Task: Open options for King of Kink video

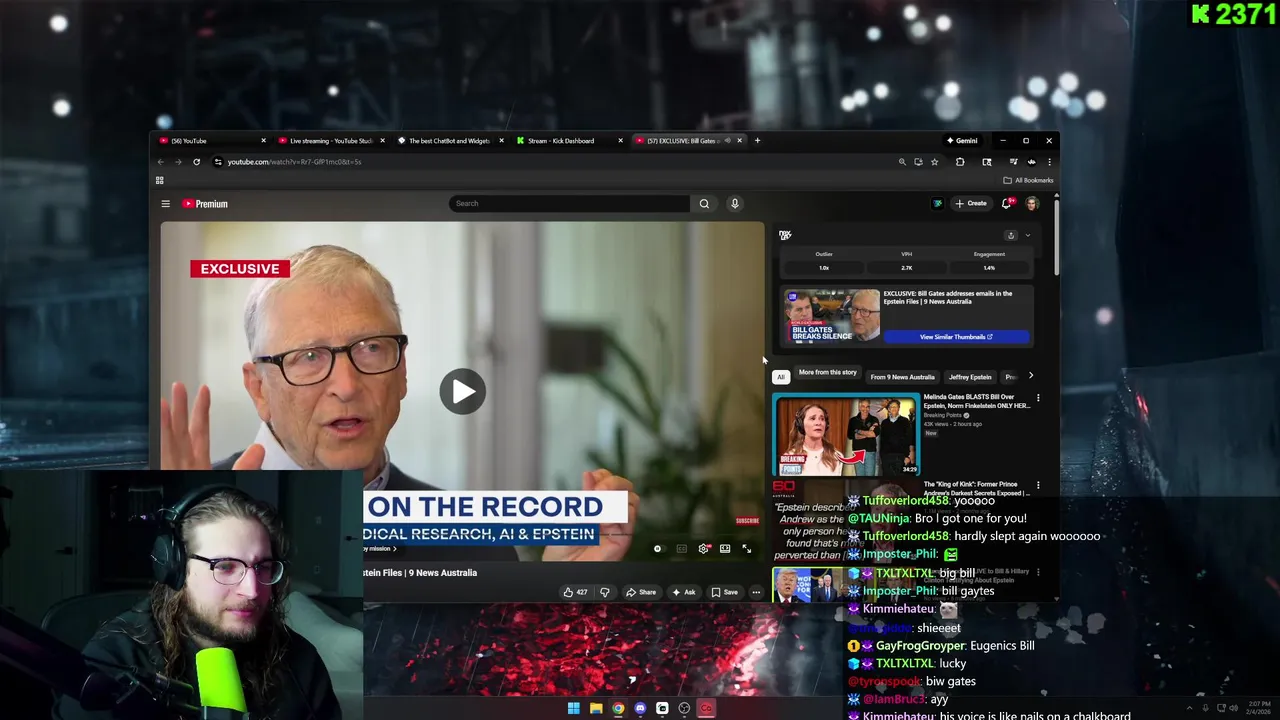Action: (x=1038, y=485)
